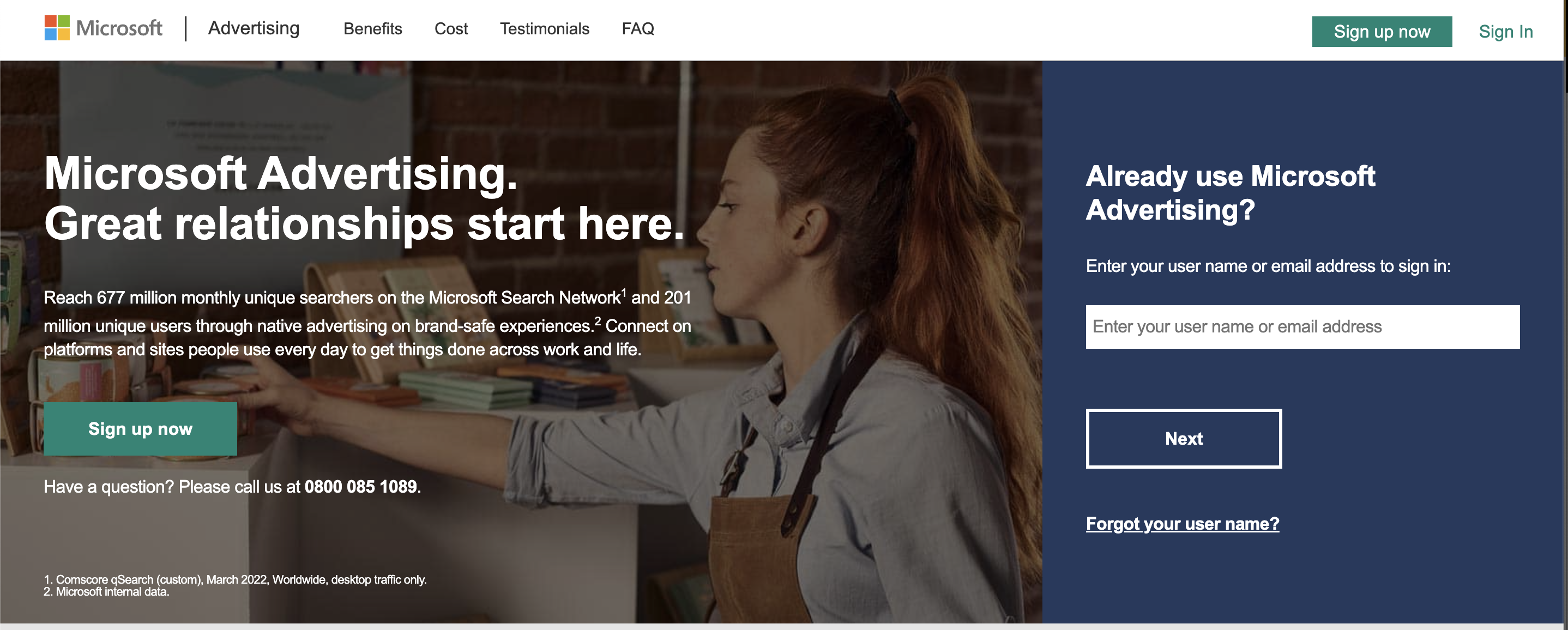The image size is (1568, 630).
Task: Click the Microsoft four-color logo icon
Action: [x=57, y=28]
